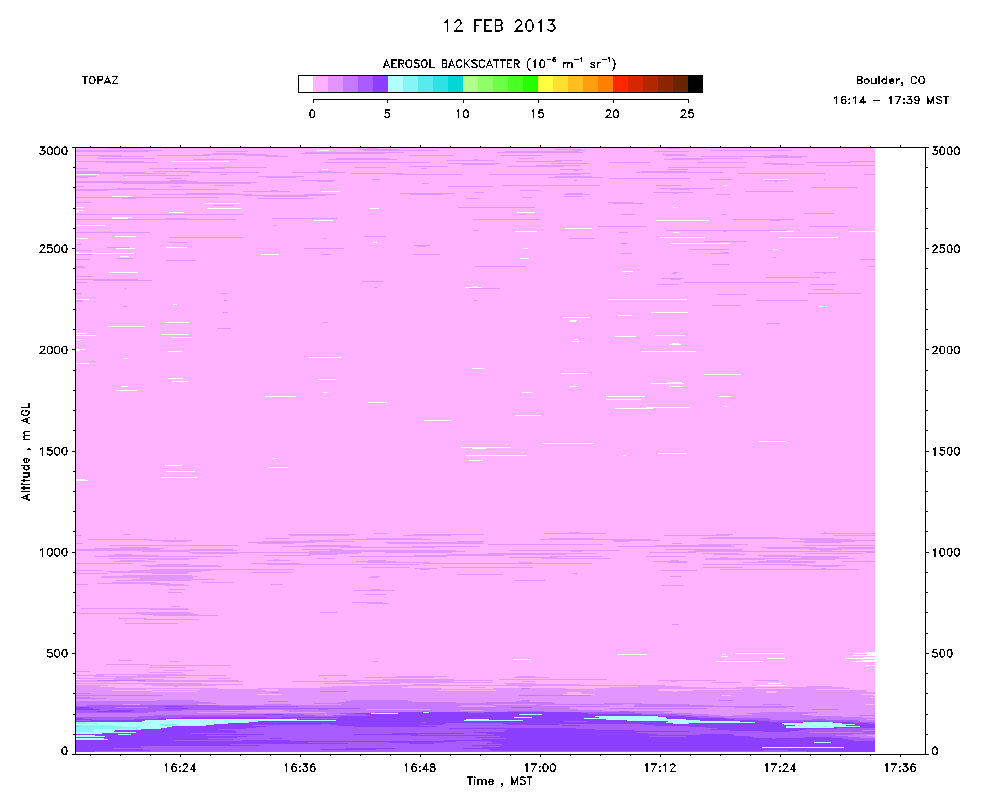Select the AEROSOL BACKSCATTER colorbar heading
Image resolution: width=1000 pixels, height=800 pixels.
coord(499,64)
